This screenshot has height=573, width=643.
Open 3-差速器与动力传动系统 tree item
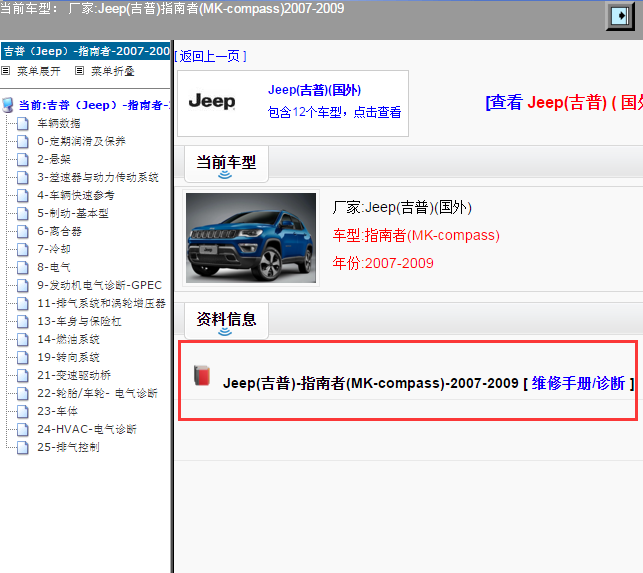[x=98, y=177]
